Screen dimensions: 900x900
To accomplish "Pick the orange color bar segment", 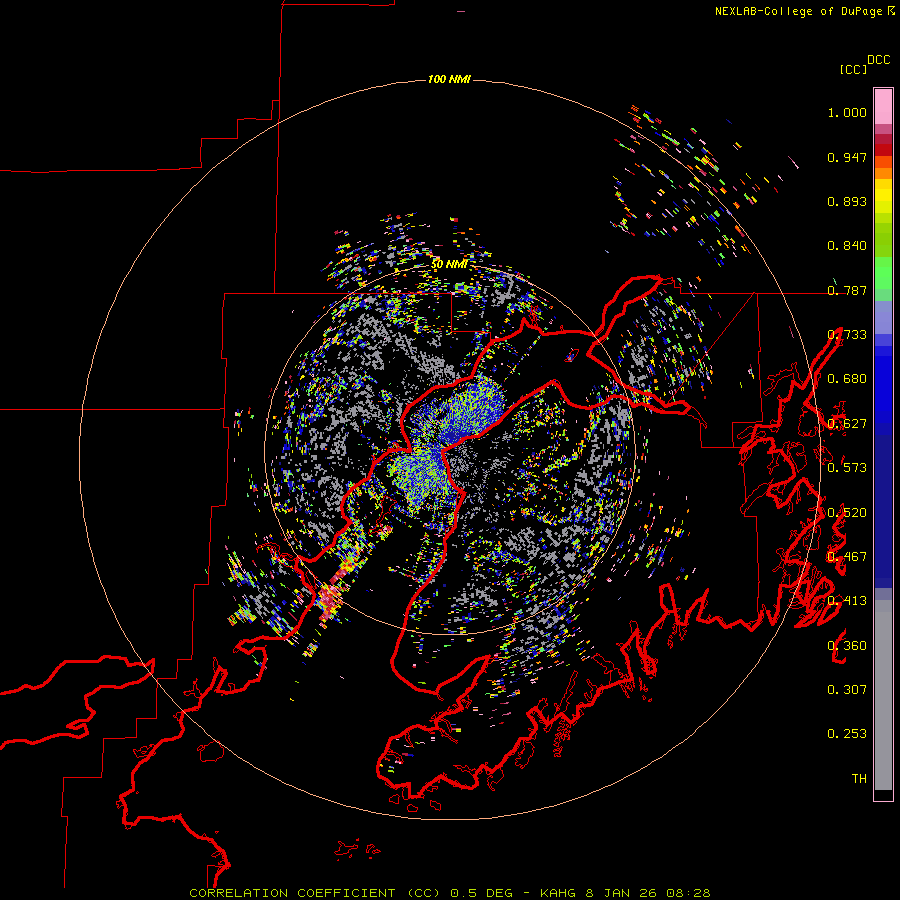I will click(883, 173).
